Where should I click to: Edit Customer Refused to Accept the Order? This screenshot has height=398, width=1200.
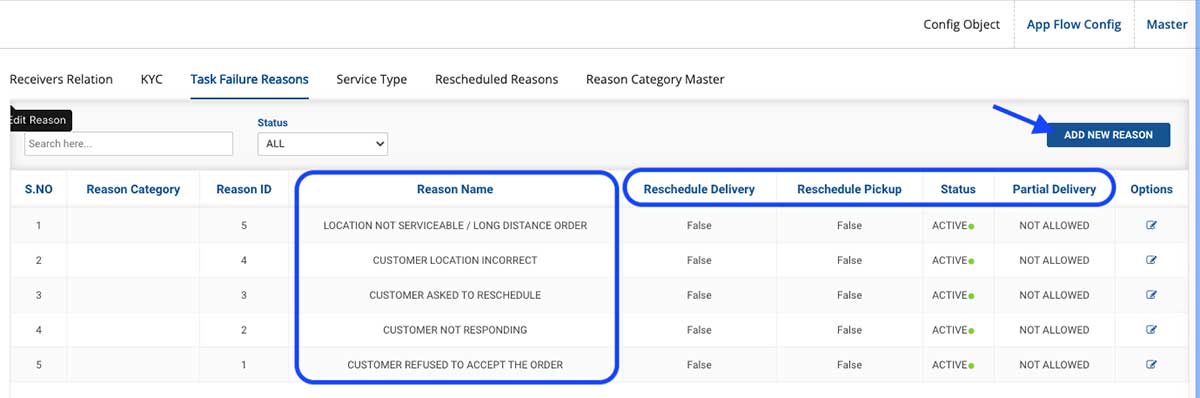coord(1151,365)
